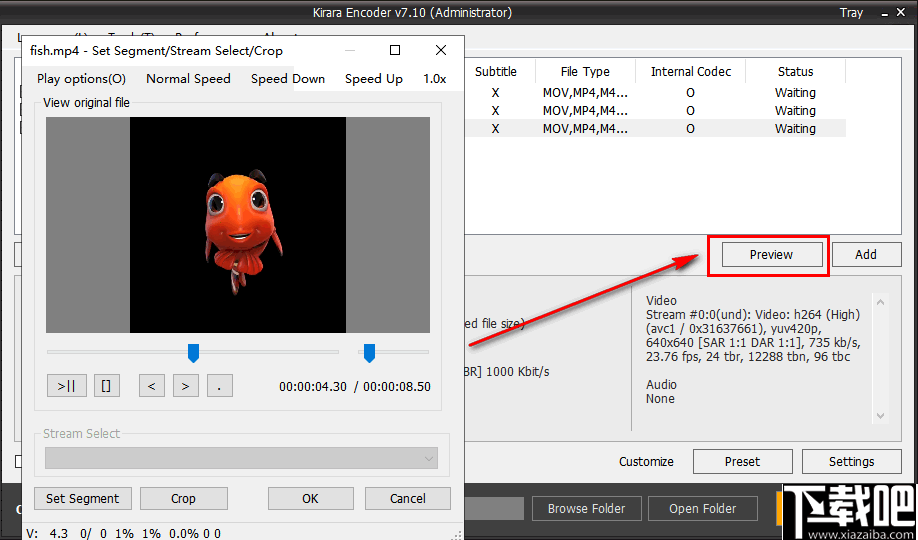Open Settings in the main window
This screenshot has width=918, height=540.
pos(851,462)
